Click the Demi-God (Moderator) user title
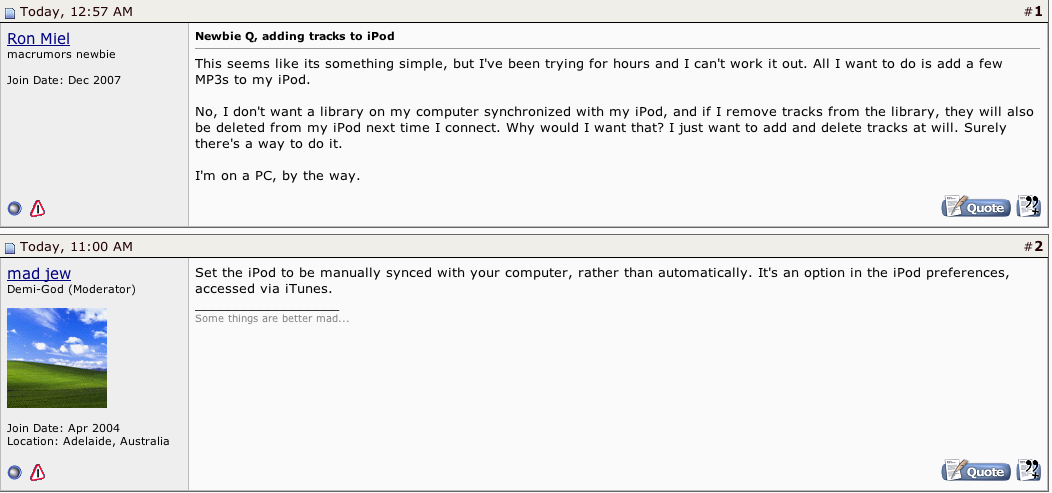This screenshot has height=493, width=1052. click(71, 290)
